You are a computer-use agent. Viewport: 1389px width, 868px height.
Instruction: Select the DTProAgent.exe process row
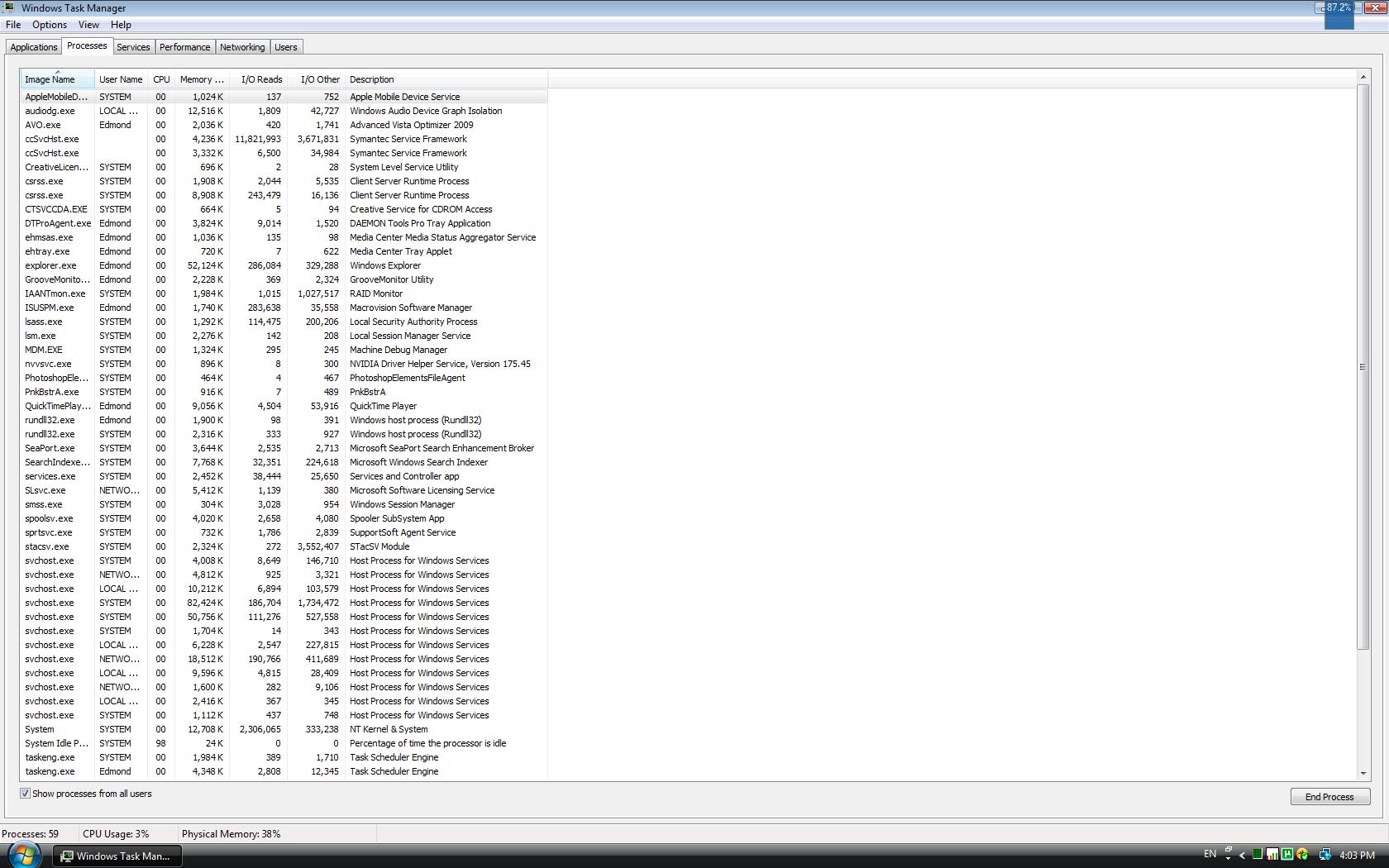[284, 223]
